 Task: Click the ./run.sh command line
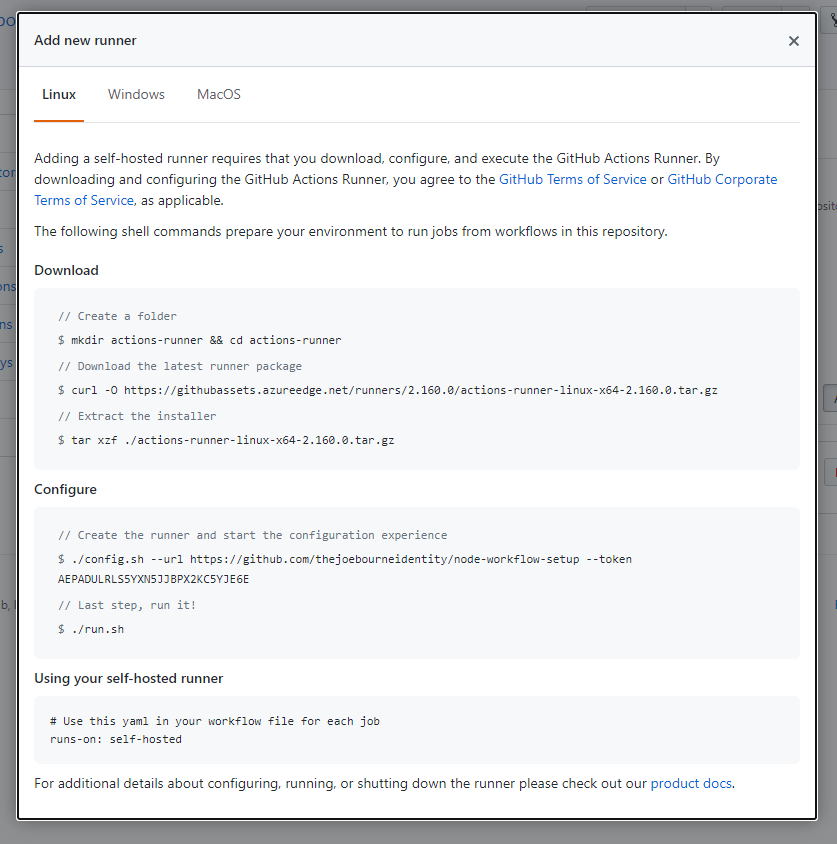[91, 629]
